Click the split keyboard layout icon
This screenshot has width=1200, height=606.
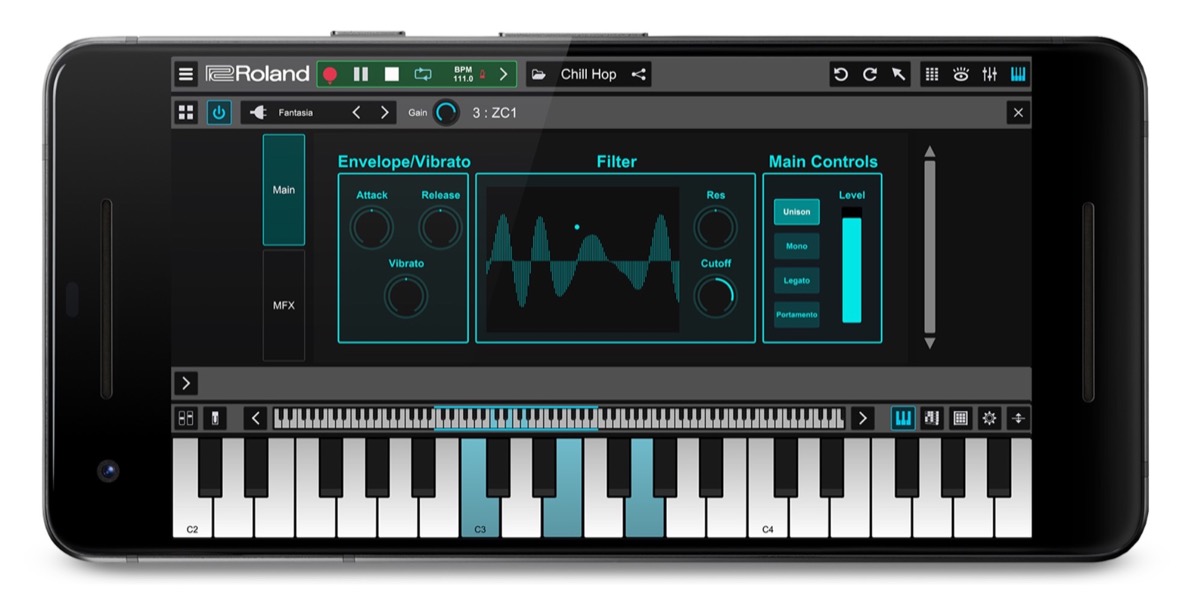(186, 418)
